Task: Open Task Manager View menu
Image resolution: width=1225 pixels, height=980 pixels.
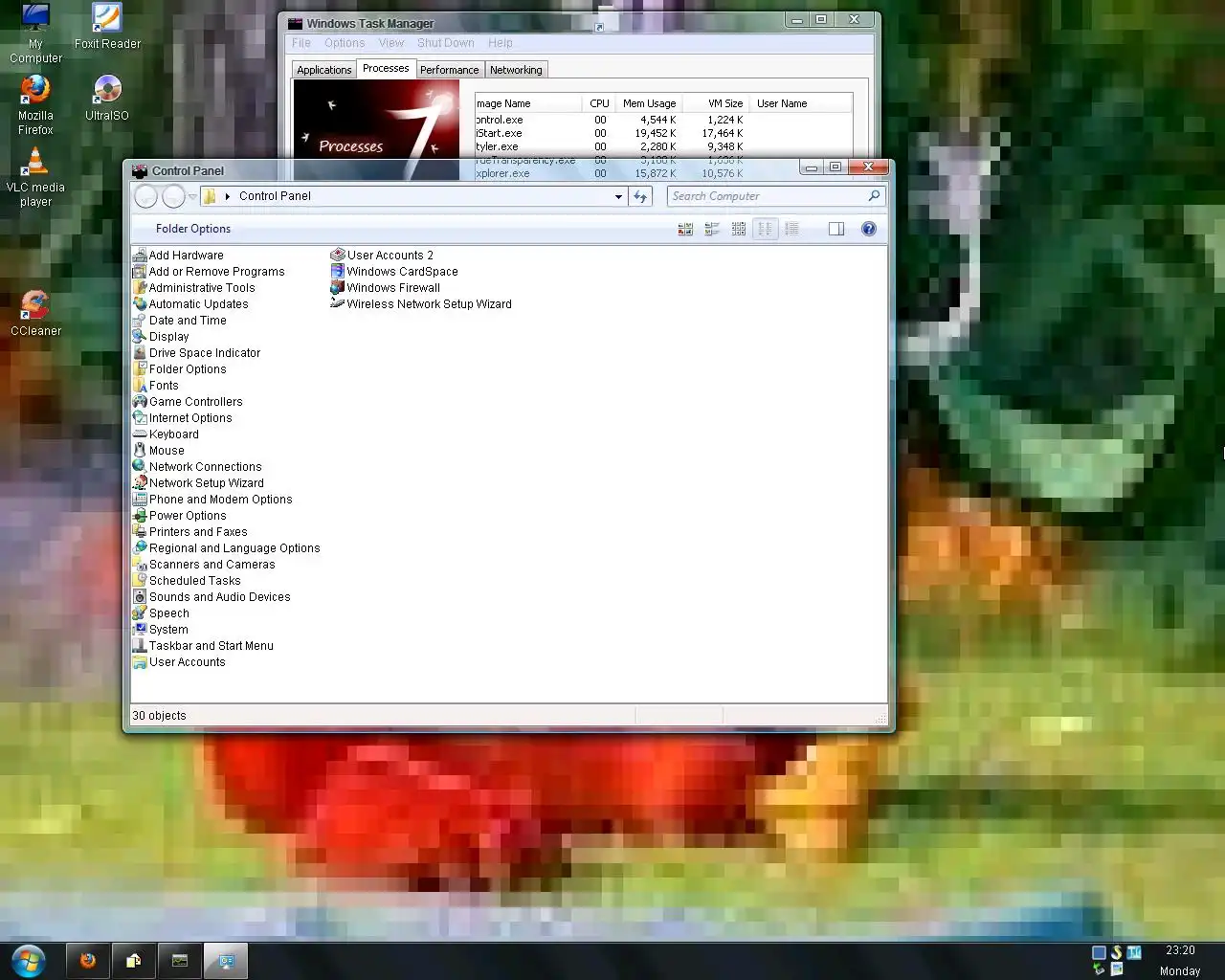Action: pos(391,43)
